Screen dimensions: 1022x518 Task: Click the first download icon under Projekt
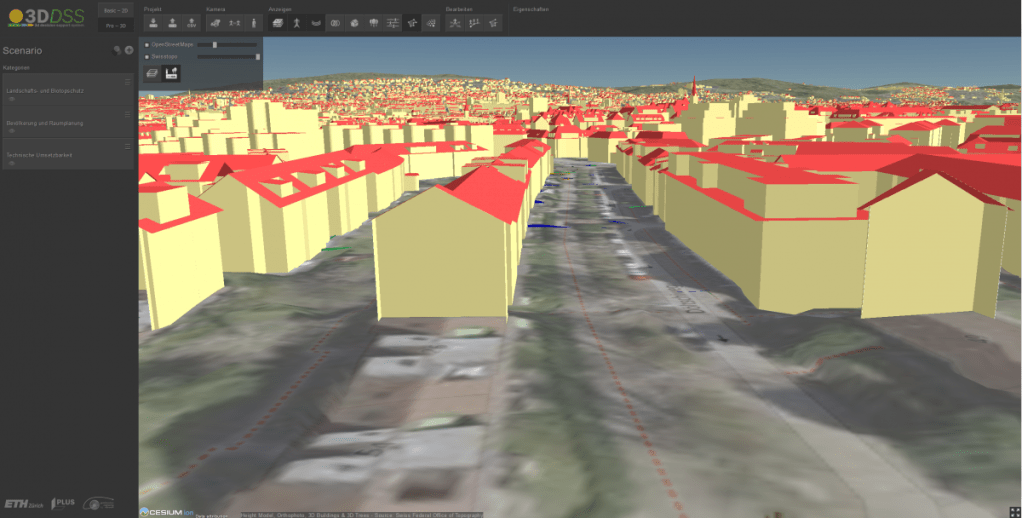[153, 23]
